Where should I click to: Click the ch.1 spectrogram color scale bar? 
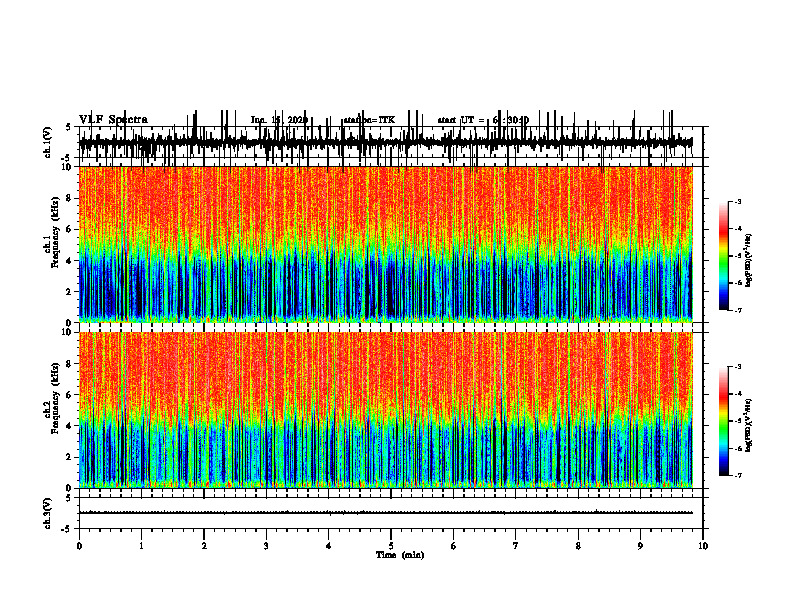[x=724, y=256]
